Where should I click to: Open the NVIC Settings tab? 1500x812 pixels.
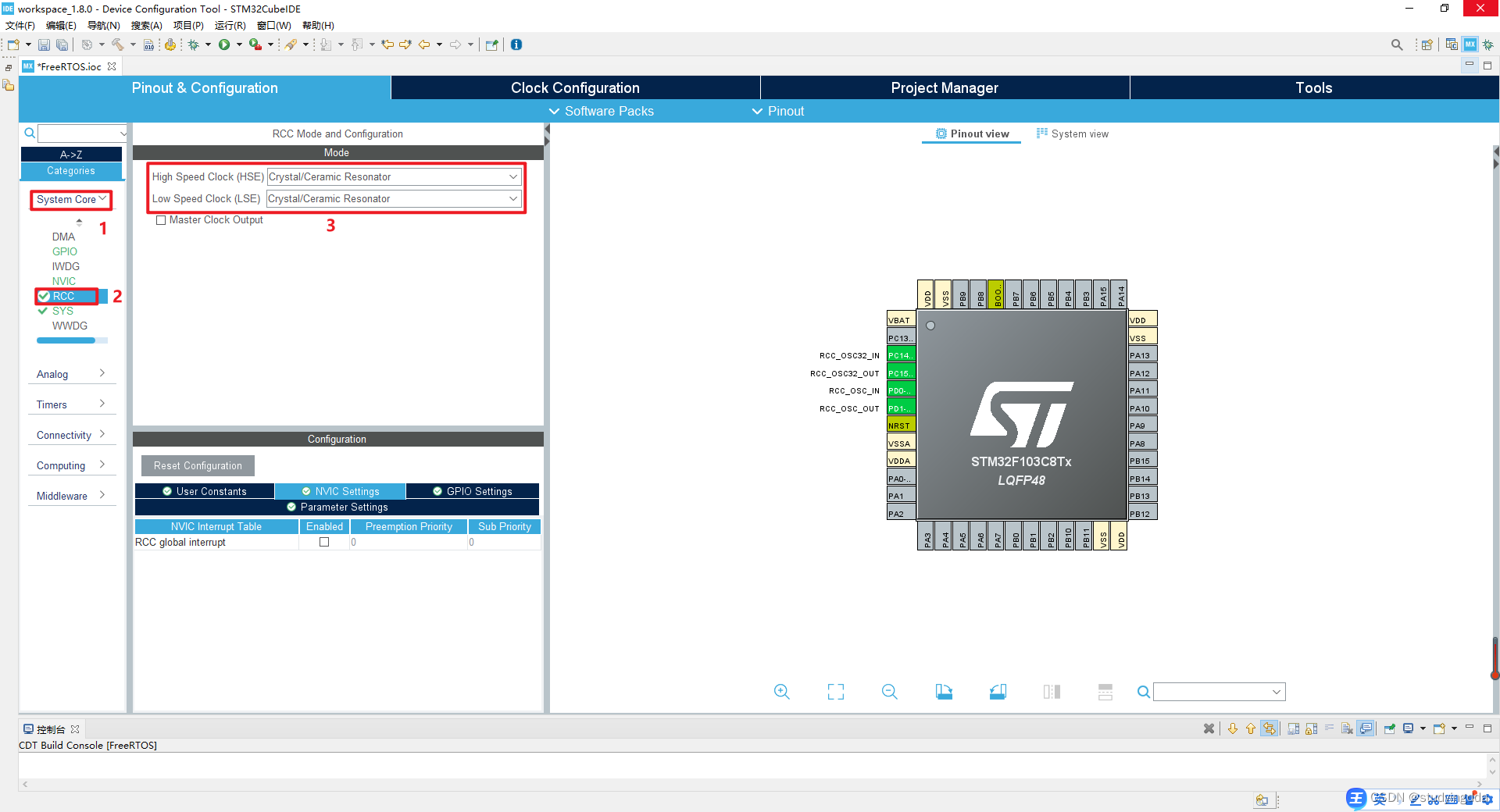340,491
